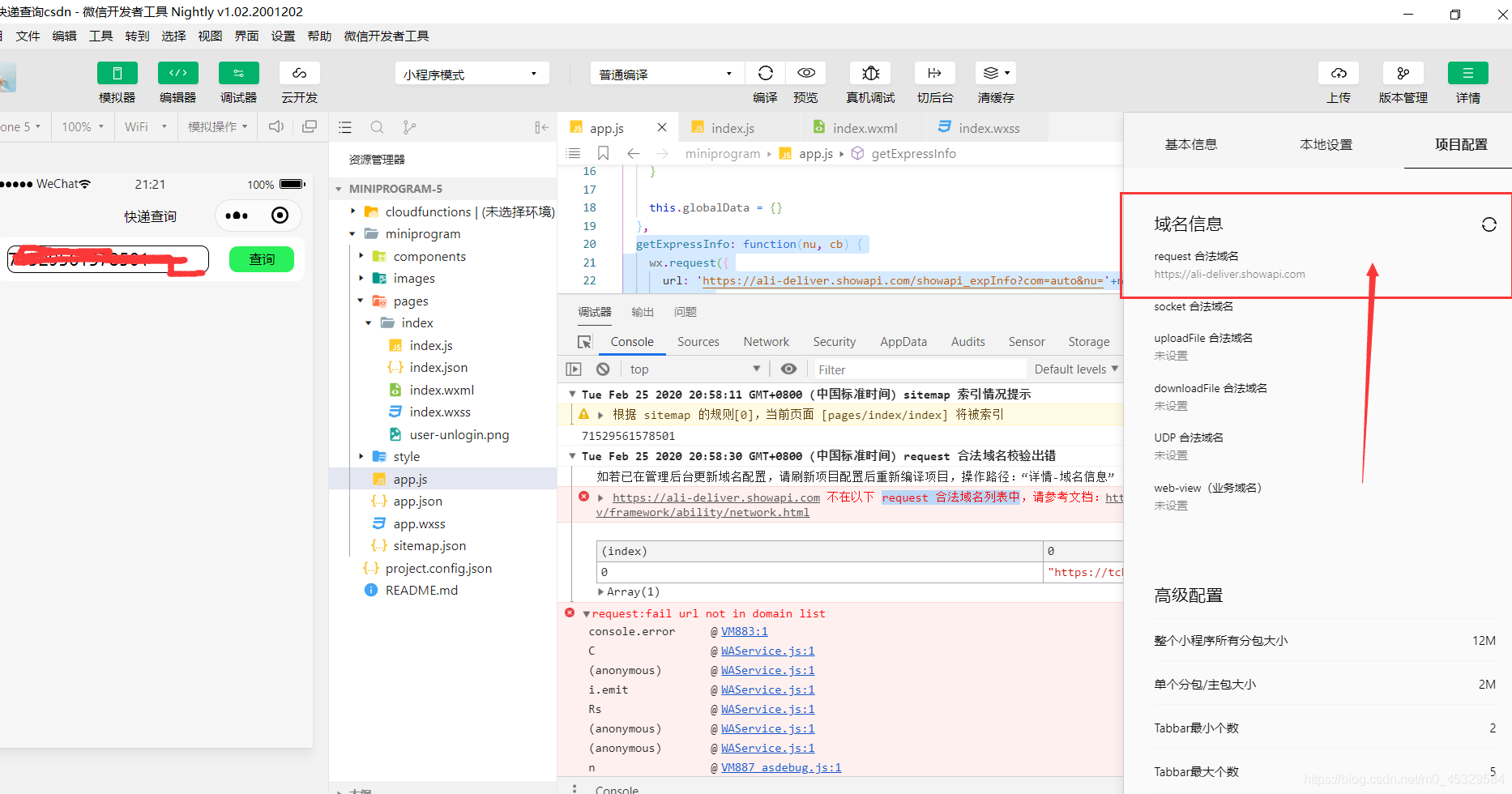Collapse the request:fail error entry
Screen dimensions: 1512x794
587,614
